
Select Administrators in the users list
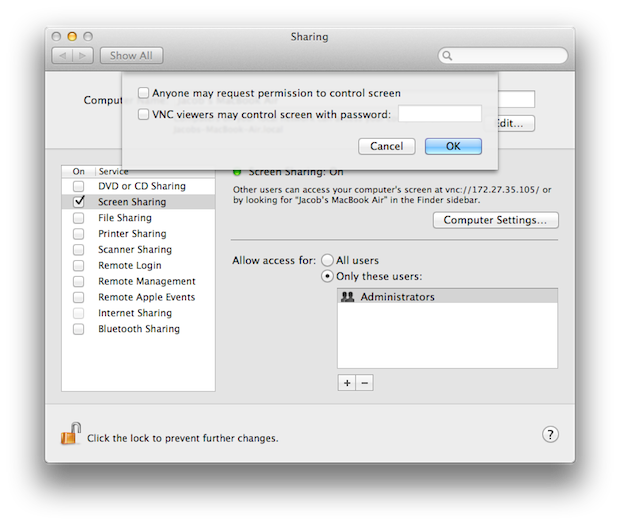click(x=447, y=296)
